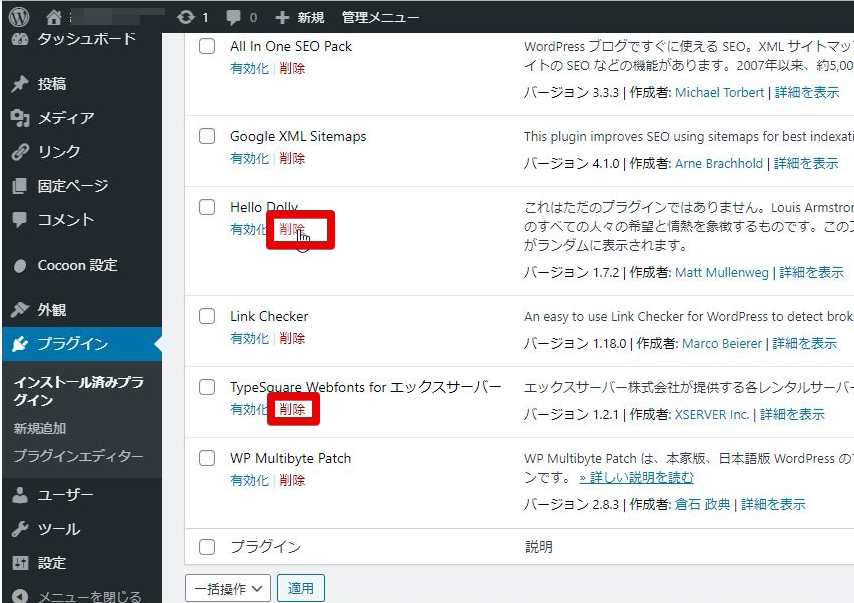Screen dimensions: 854x603
Task: Click the ユーザー person icon
Action: (x=20, y=495)
